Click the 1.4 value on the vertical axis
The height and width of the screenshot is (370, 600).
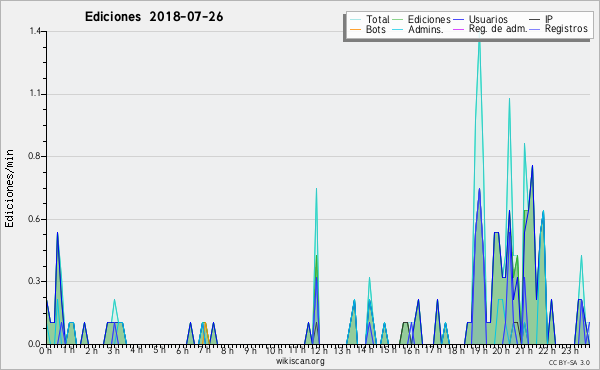point(35,31)
